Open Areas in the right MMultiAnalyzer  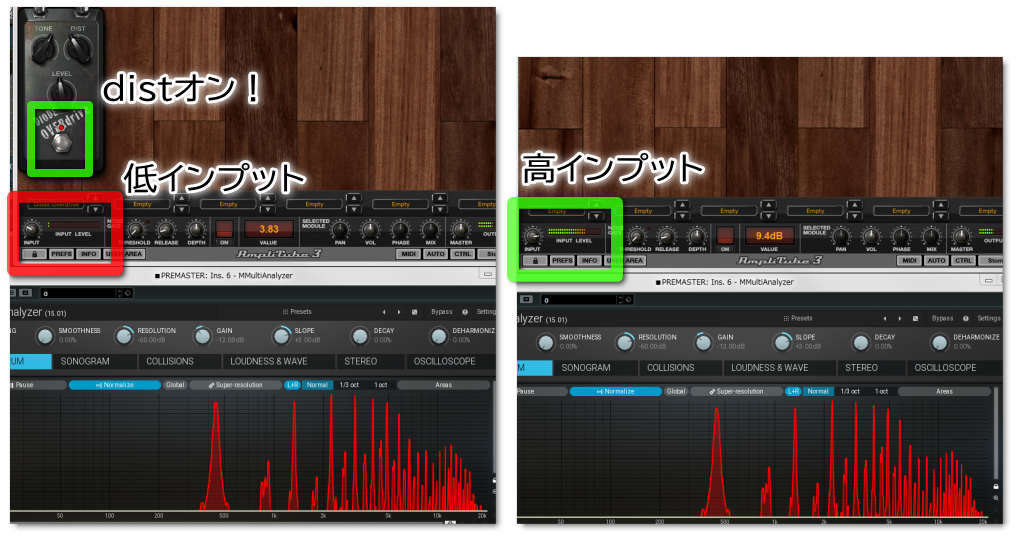pyautogui.click(x=944, y=391)
